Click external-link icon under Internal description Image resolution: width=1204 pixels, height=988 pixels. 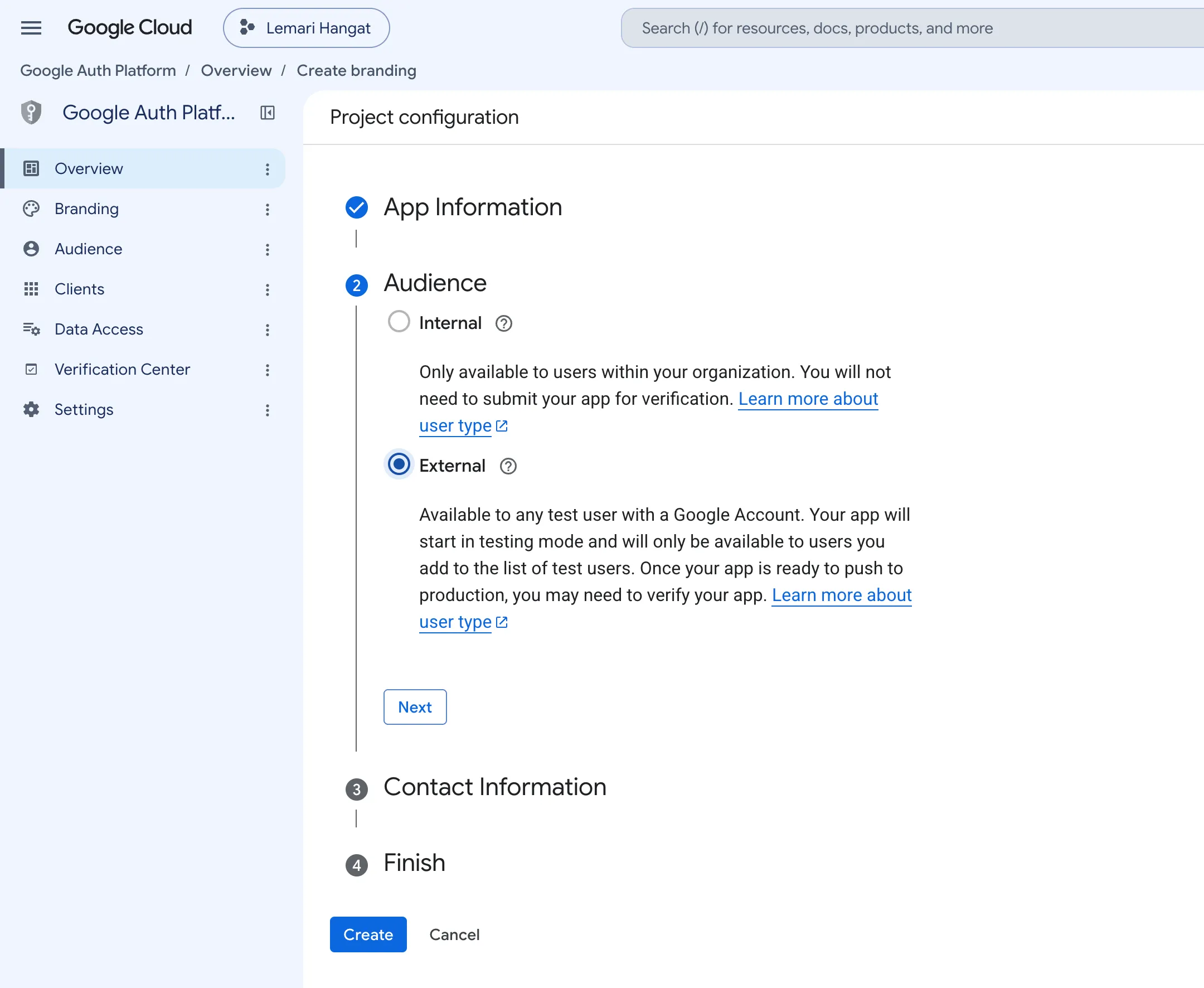click(502, 426)
